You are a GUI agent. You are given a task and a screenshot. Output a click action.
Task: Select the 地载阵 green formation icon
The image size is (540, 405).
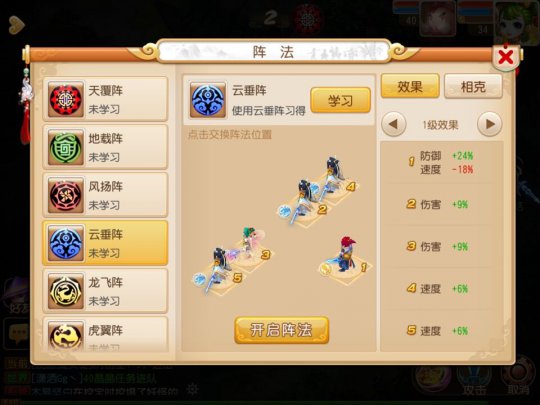point(65,147)
